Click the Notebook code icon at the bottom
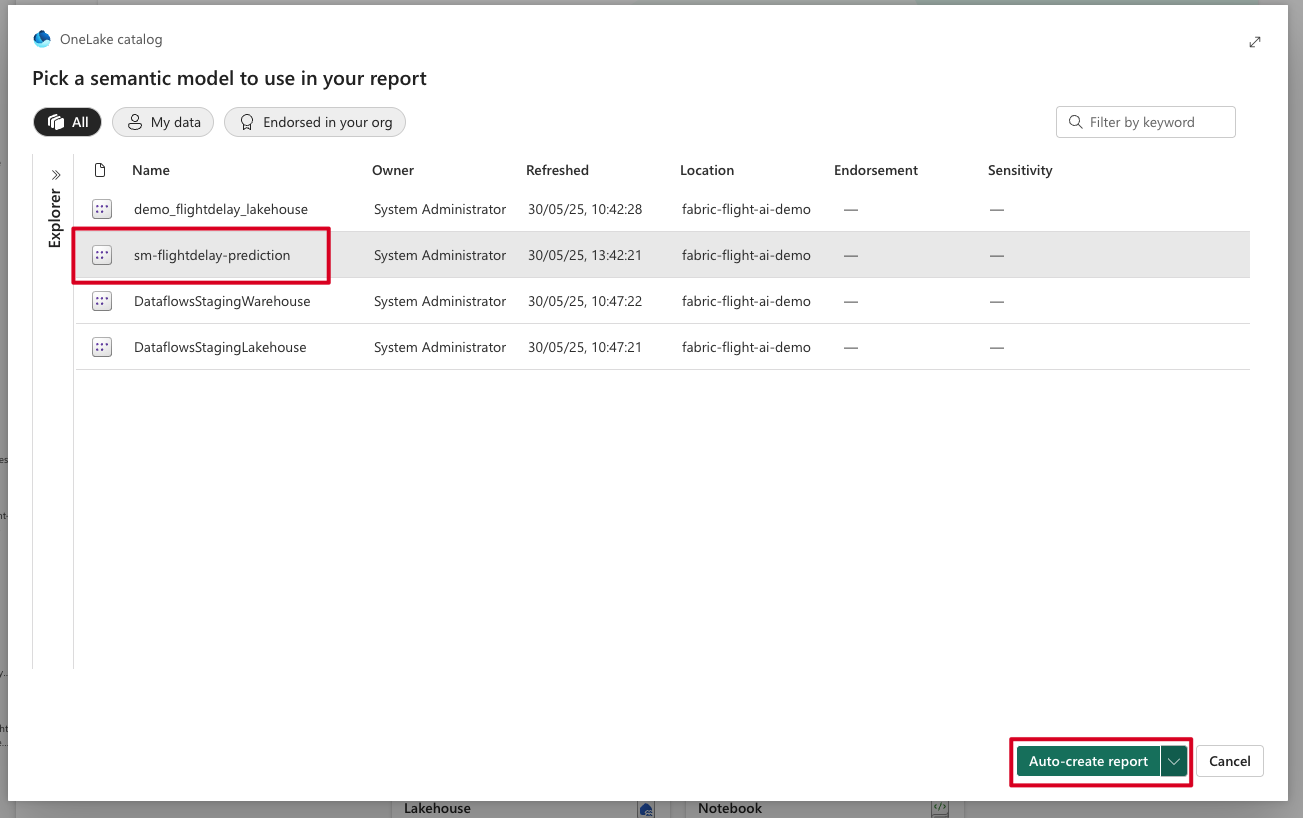The height and width of the screenshot is (818, 1303). pyautogui.click(x=938, y=808)
